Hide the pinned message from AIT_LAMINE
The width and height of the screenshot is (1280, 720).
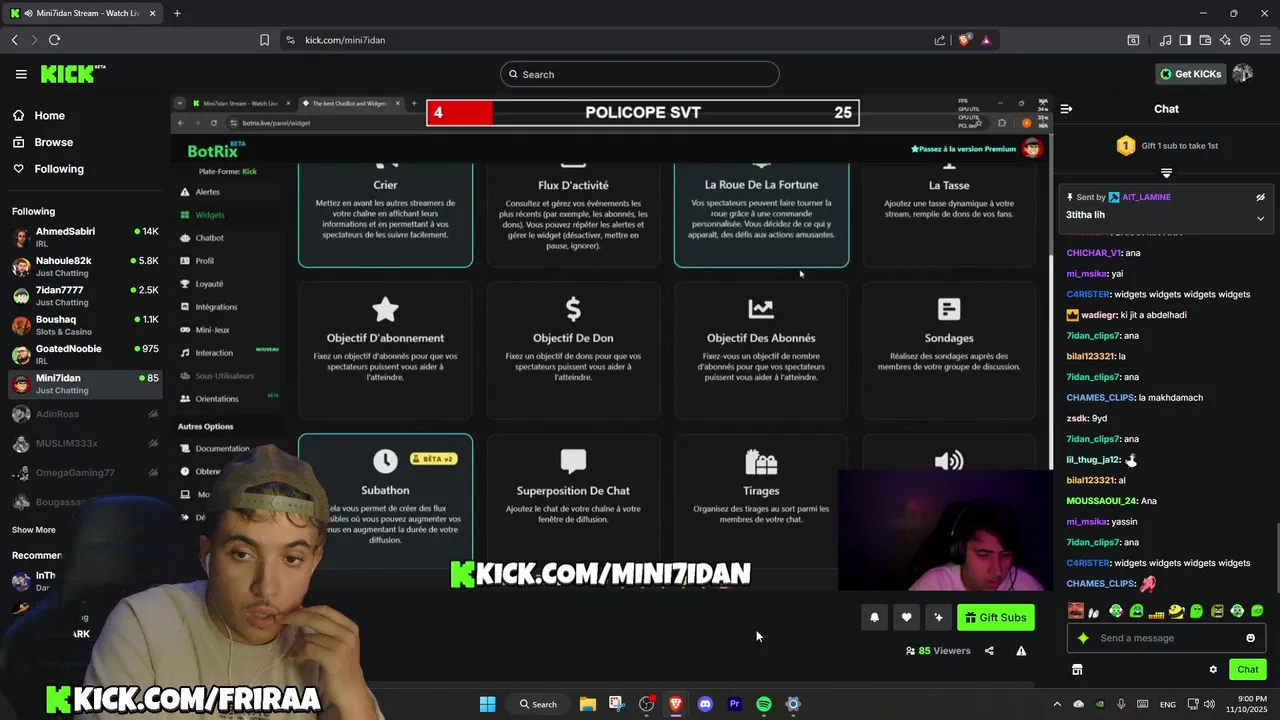click(x=1260, y=197)
